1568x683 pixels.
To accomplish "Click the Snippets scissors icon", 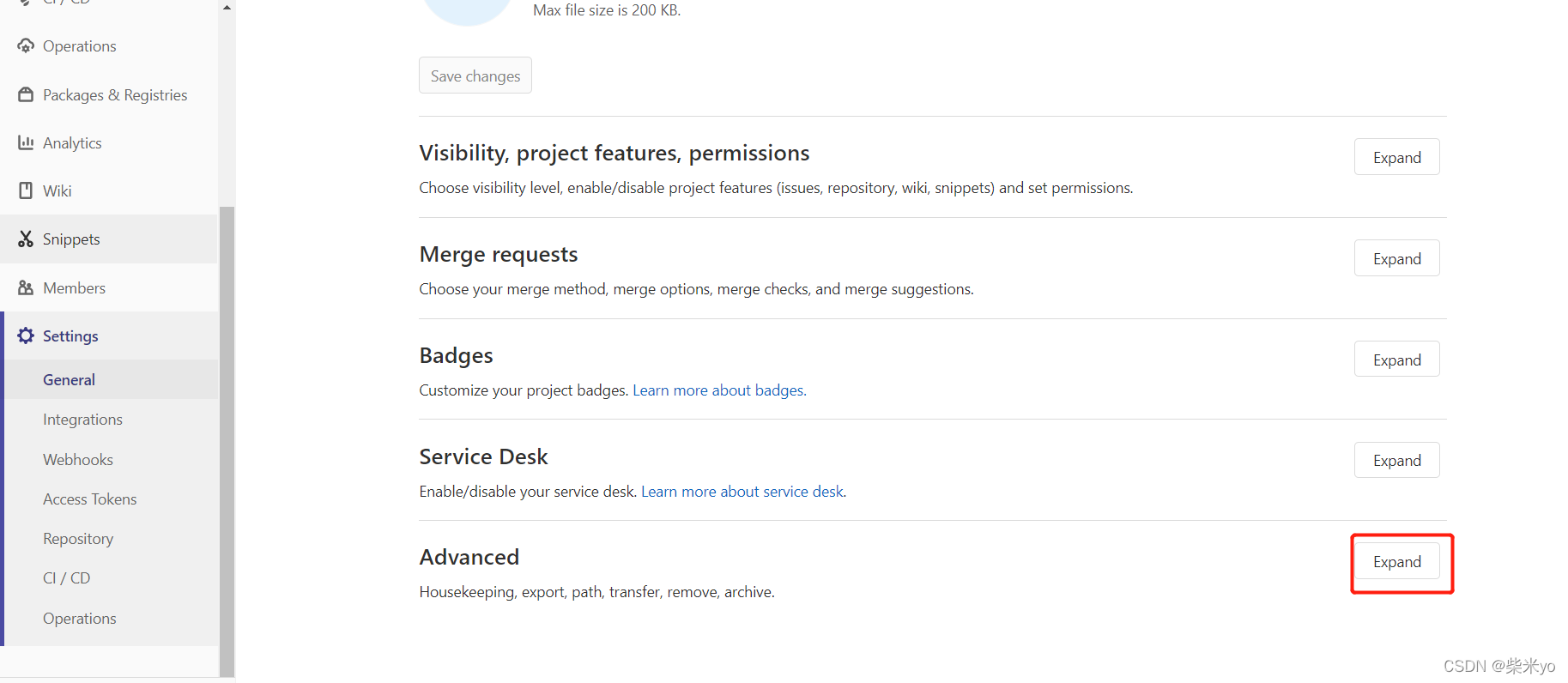I will click(x=26, y=239).
